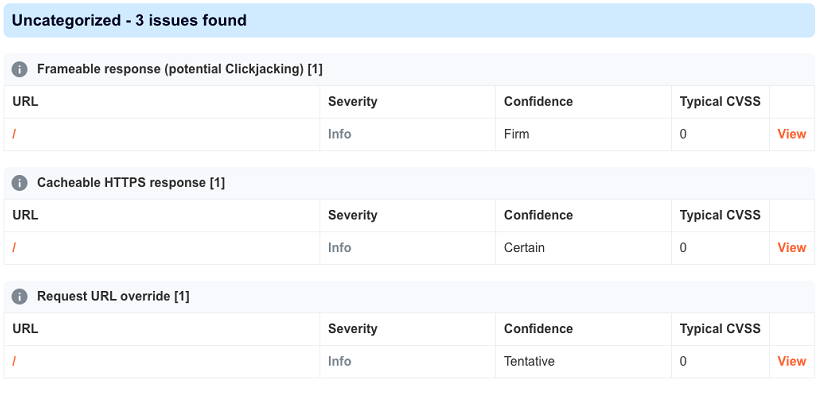Image resolution: width=822 pixels, height=402 pixels.
Task: Click Typical CVSS header in Request URL table
Action: [720, 329]
